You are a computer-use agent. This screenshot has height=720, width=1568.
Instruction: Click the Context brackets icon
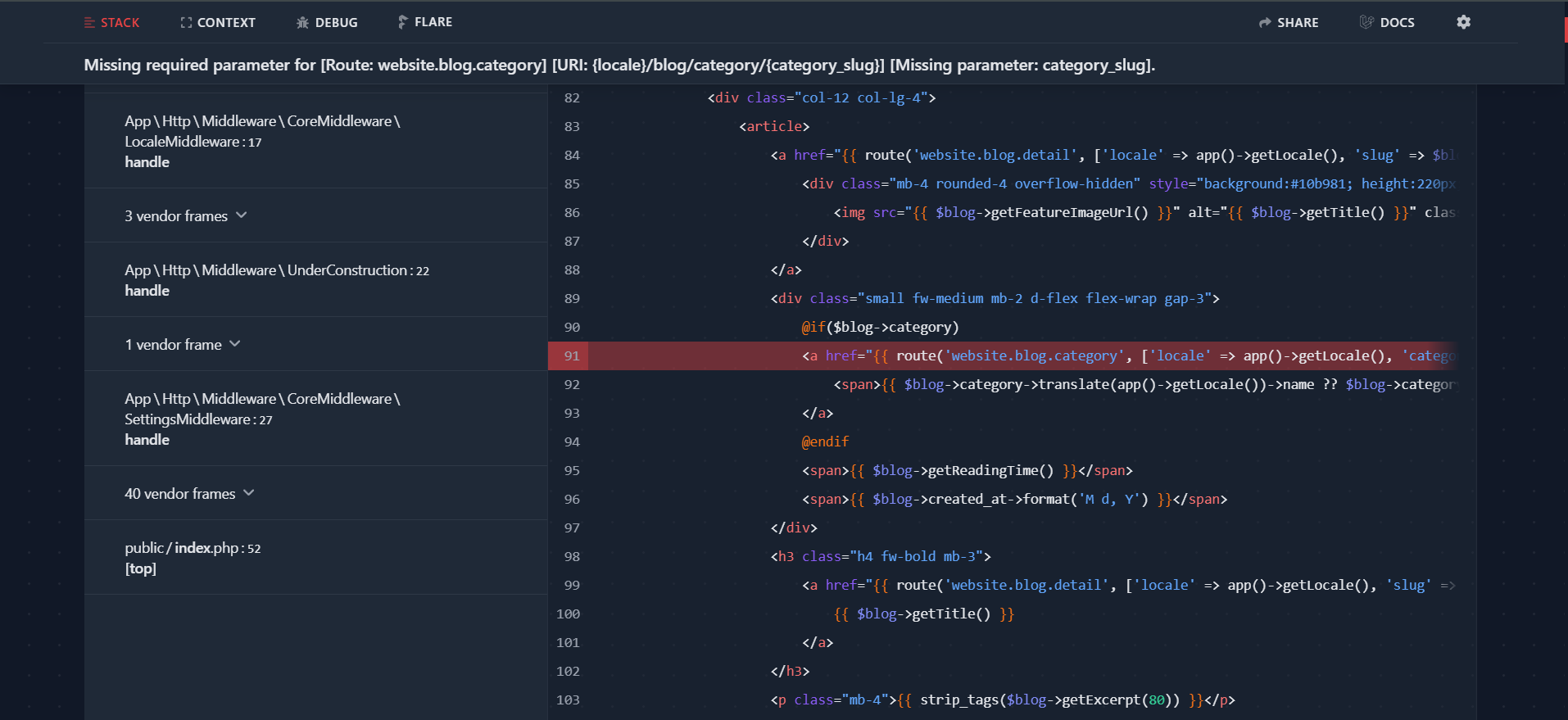pyautogui.click(x=186, y=23)
